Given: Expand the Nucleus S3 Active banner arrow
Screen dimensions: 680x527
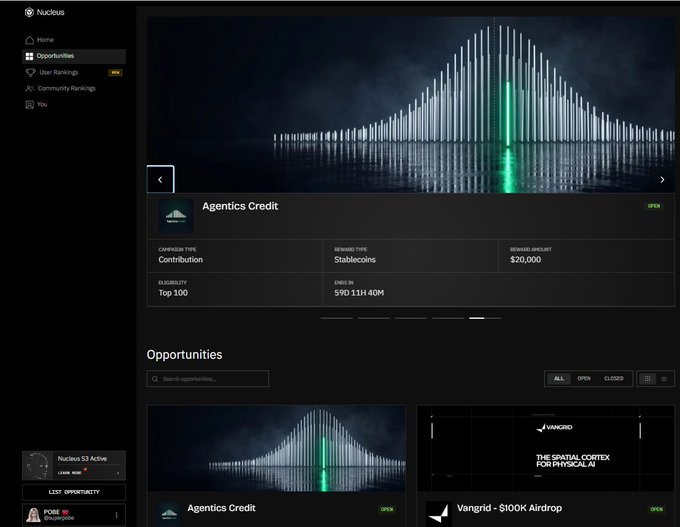Looking at the screenshot, I should 118,473.
